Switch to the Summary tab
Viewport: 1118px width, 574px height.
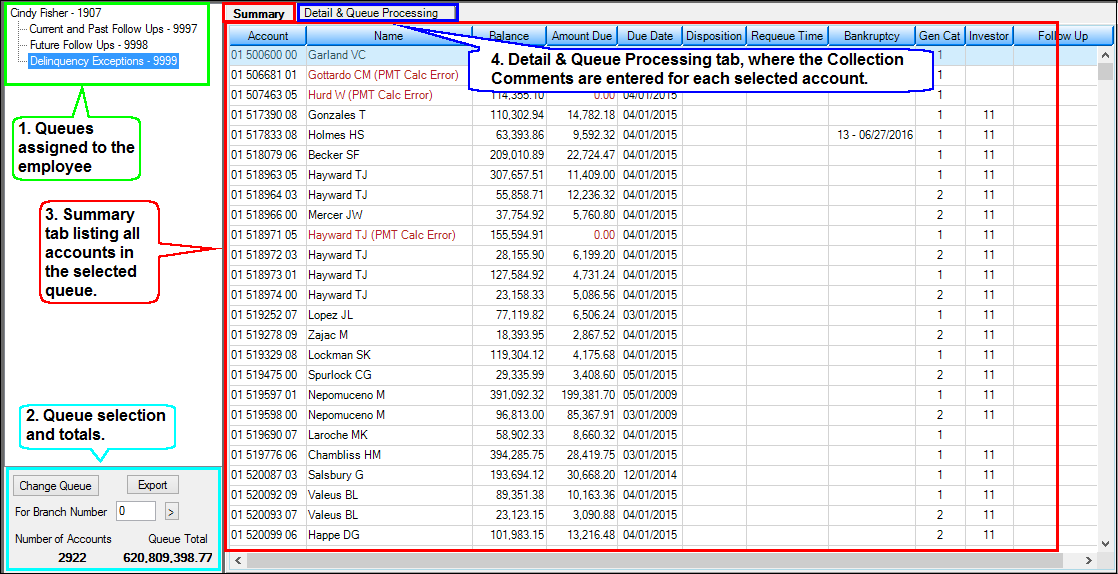[x=258, y=14]
